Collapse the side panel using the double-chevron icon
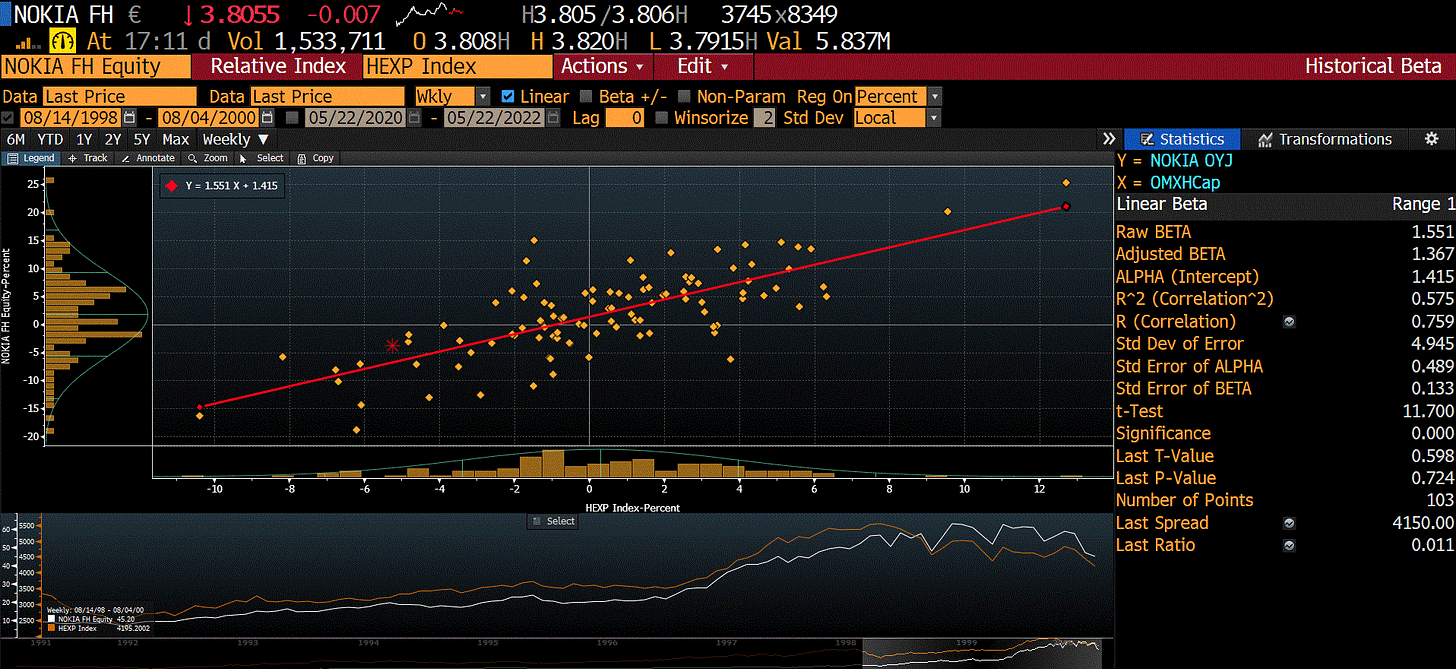Viewport: 1456px width, 669px height. click(1108, 139)
